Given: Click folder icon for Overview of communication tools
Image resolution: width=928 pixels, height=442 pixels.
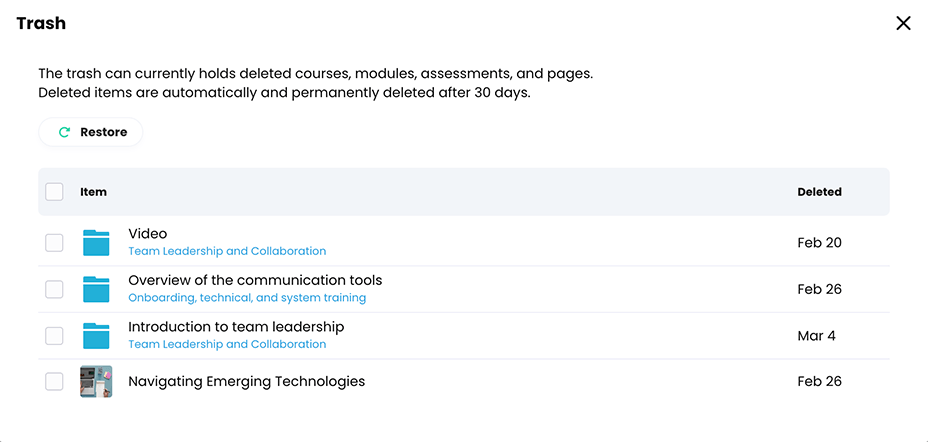Looking at the screenshot, I should coord(96,289).
